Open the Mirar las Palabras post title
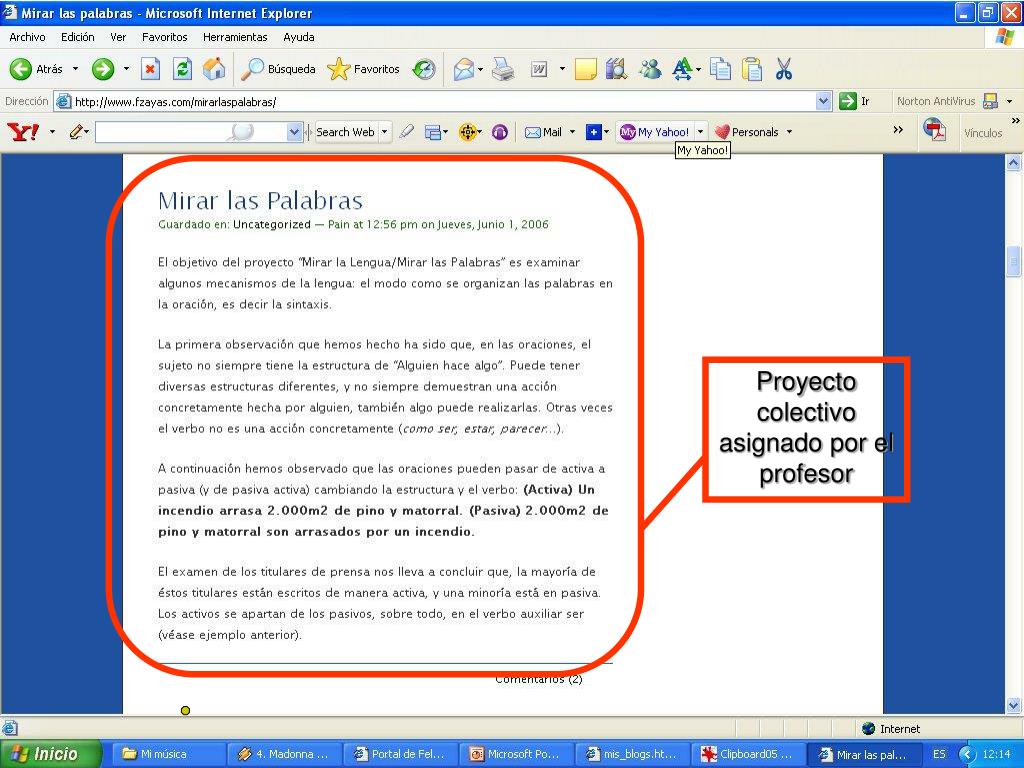This screenshot has height=768, width=1024. (261, 200)
